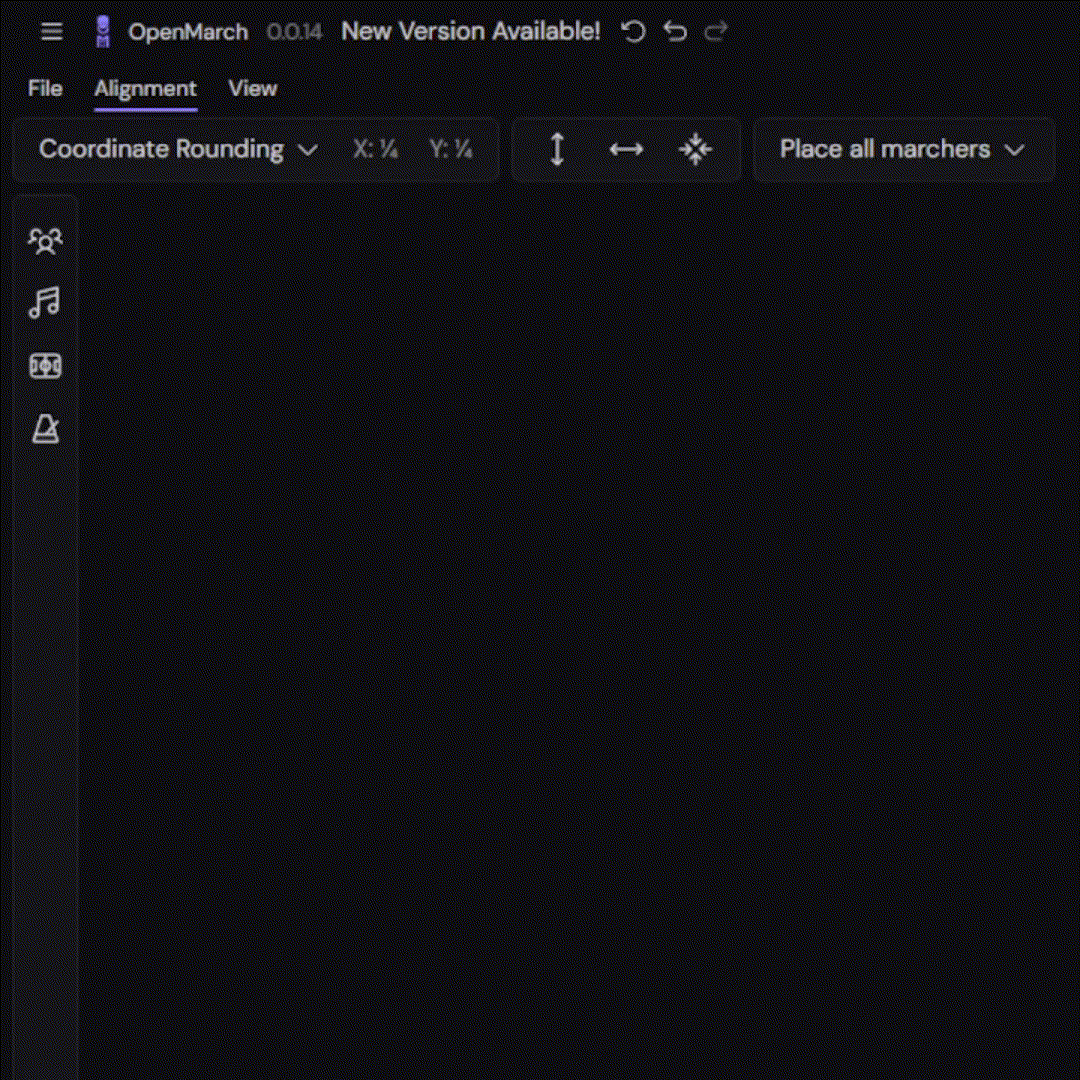1080x1080 pixels.
Task: Open the hamburger menu
Action: click(x=52, y=32)
